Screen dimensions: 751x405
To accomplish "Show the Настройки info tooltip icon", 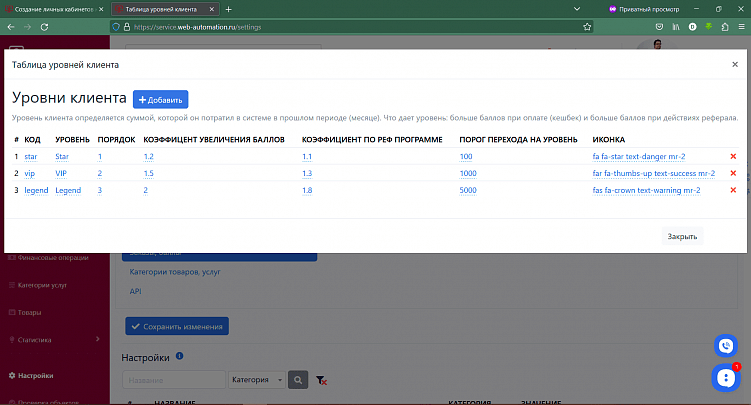I will [180, 356].
